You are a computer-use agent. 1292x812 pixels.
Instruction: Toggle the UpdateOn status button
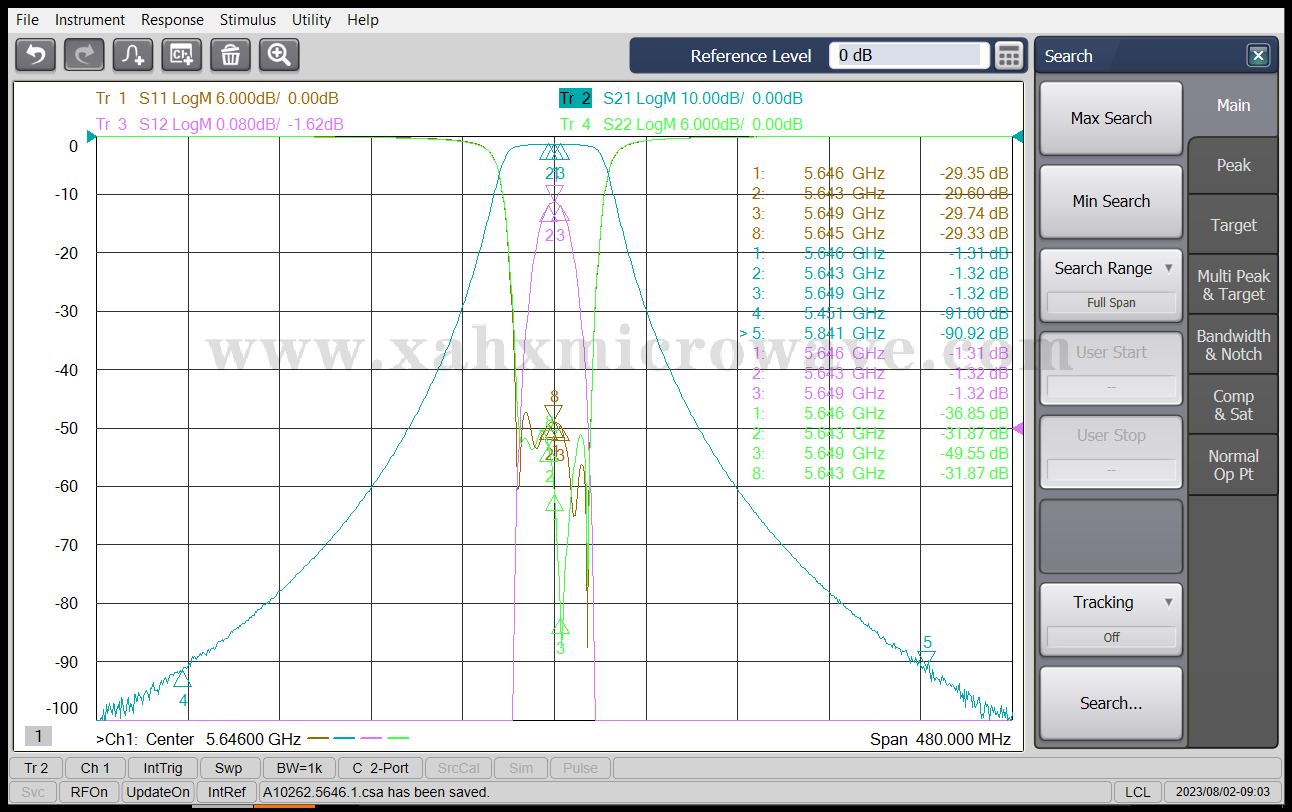(x=158, y=792)
